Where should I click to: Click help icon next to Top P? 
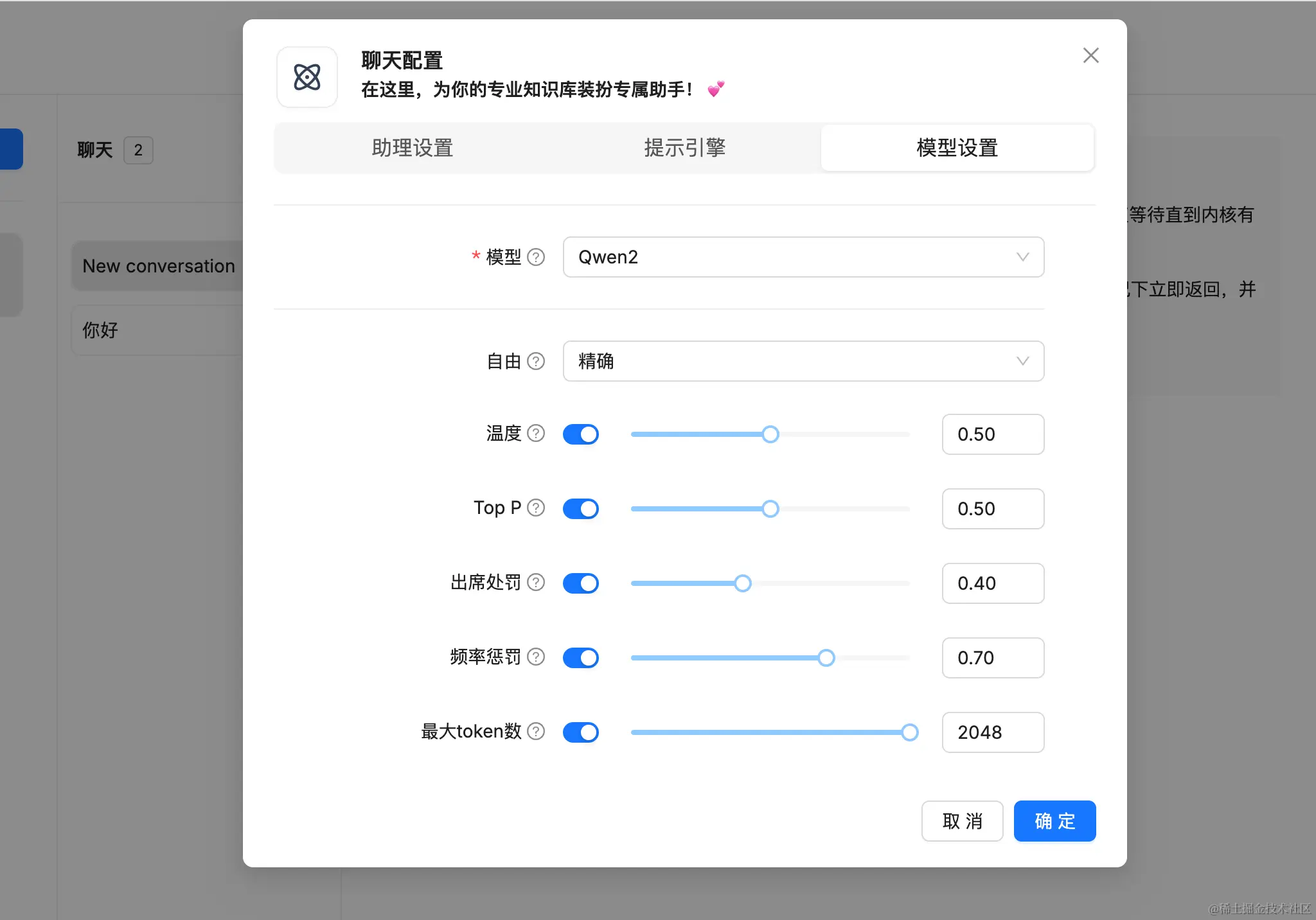click(x=536, y=508)
